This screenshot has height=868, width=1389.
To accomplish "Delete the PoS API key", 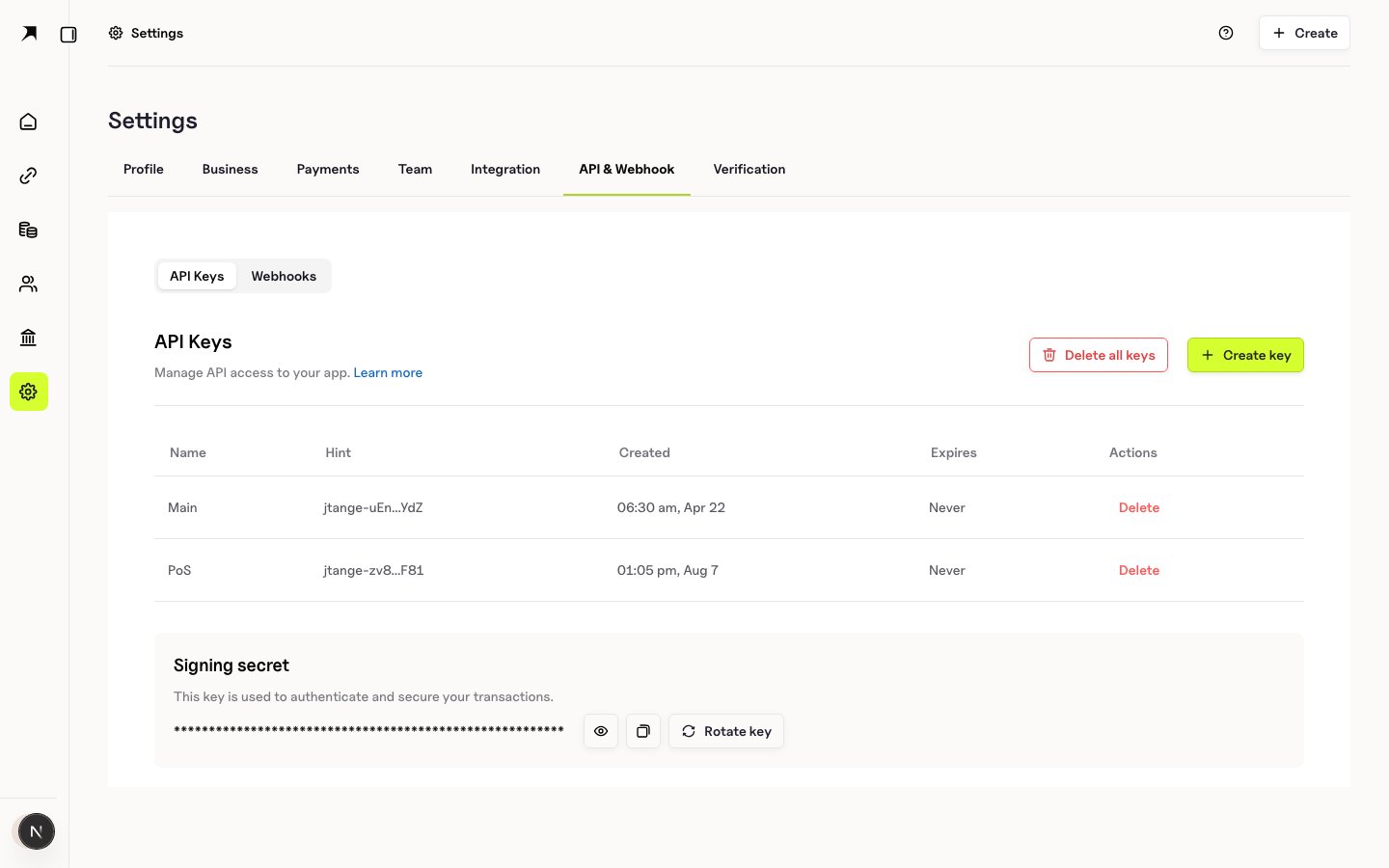I will click(x=1139, y=570).
